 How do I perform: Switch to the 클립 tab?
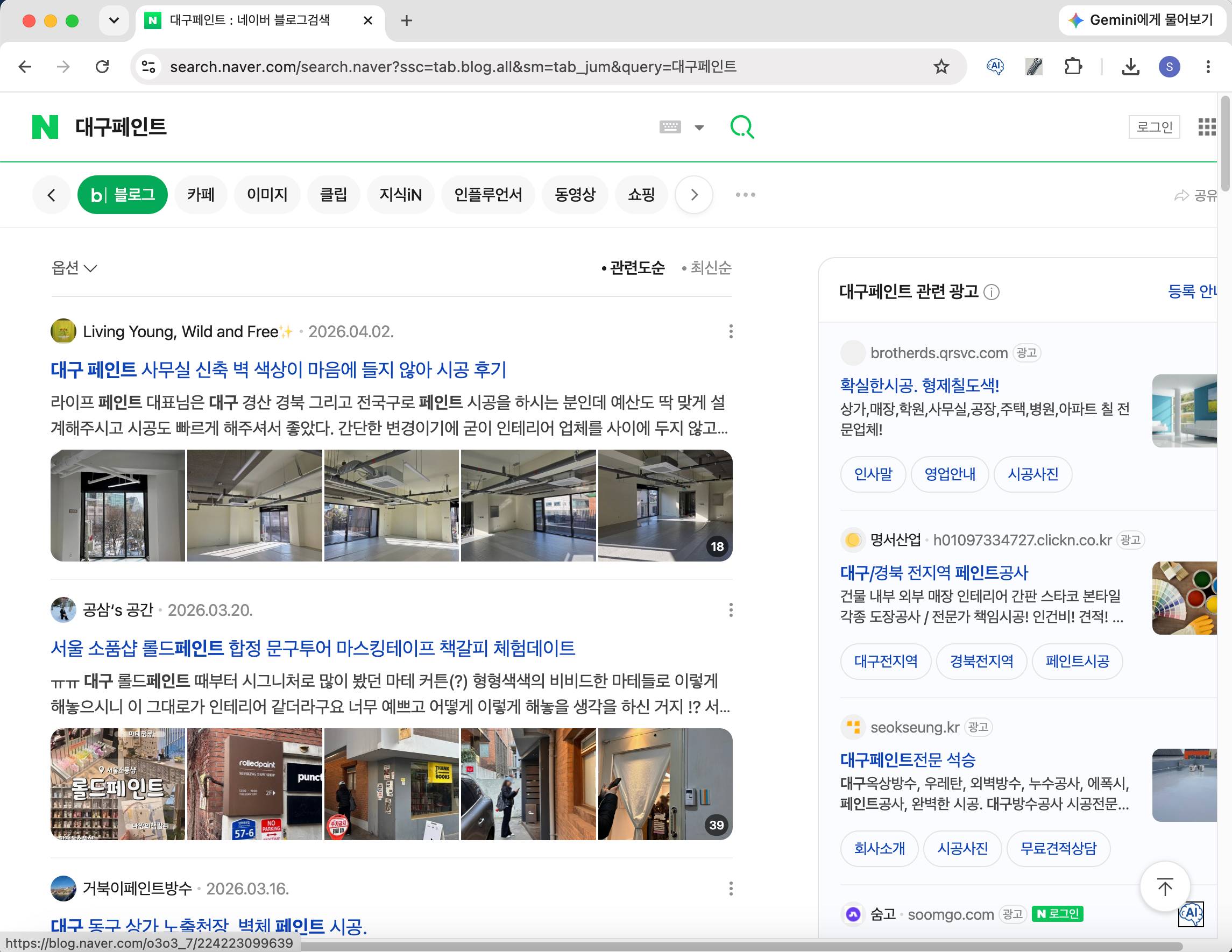tap(334, 195)
